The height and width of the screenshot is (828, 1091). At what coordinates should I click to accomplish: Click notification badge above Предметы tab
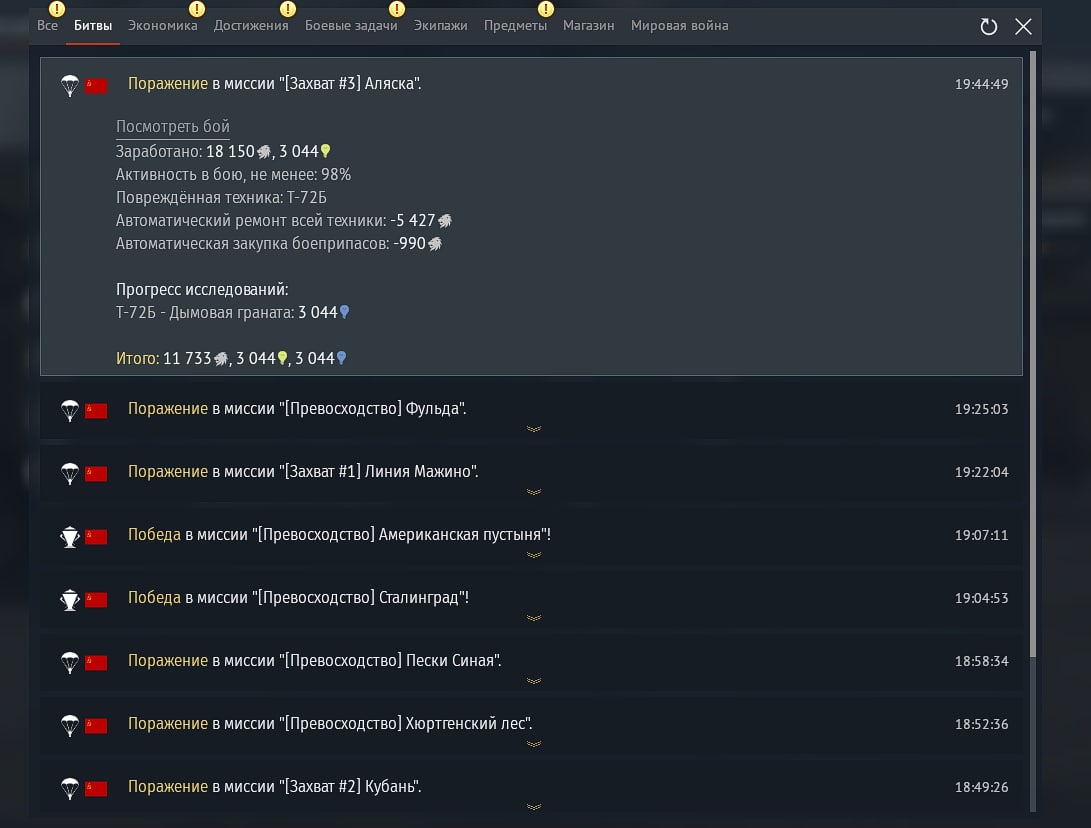click(x=546, y=9)
